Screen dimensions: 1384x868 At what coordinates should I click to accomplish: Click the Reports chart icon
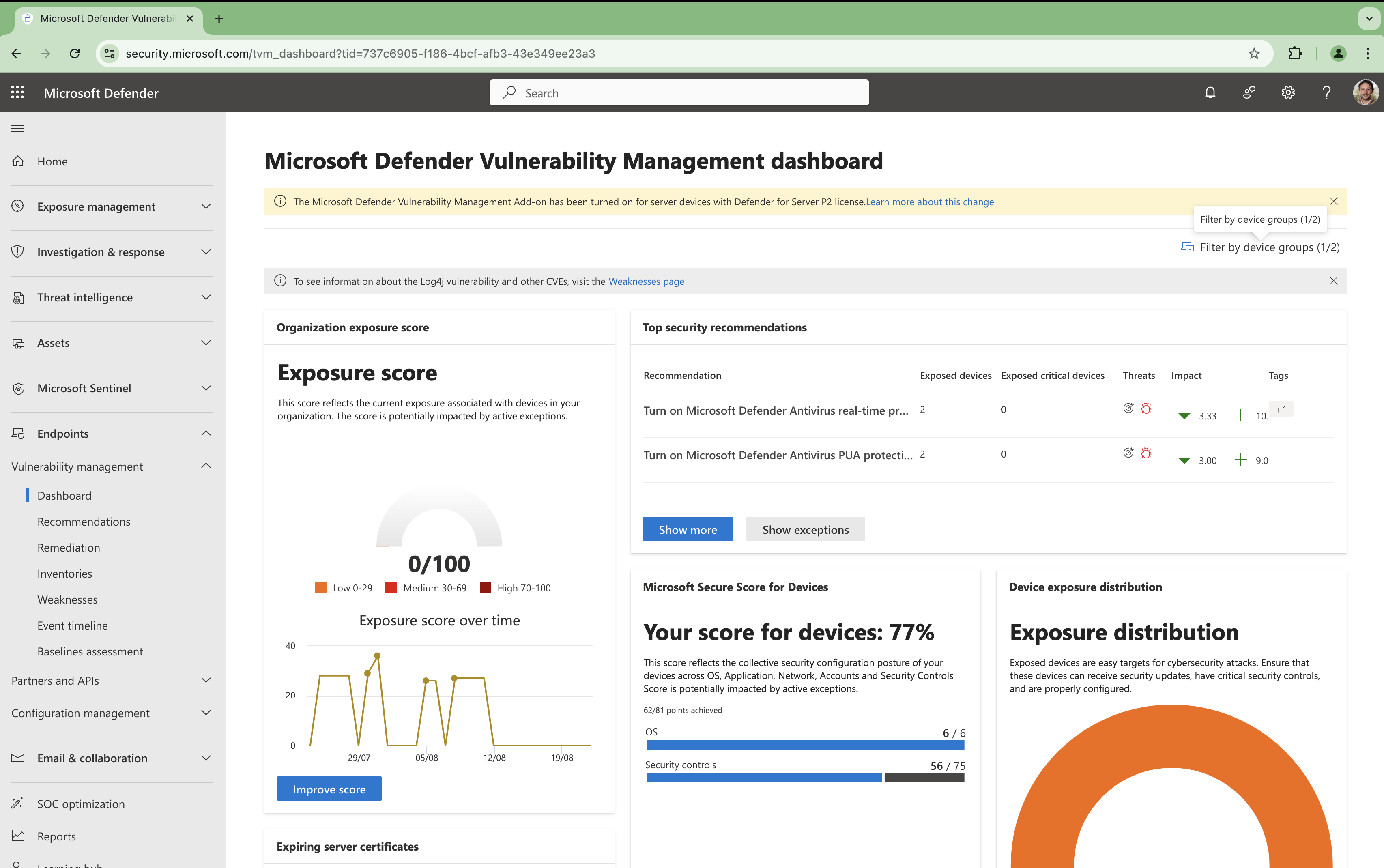(18, 836)
